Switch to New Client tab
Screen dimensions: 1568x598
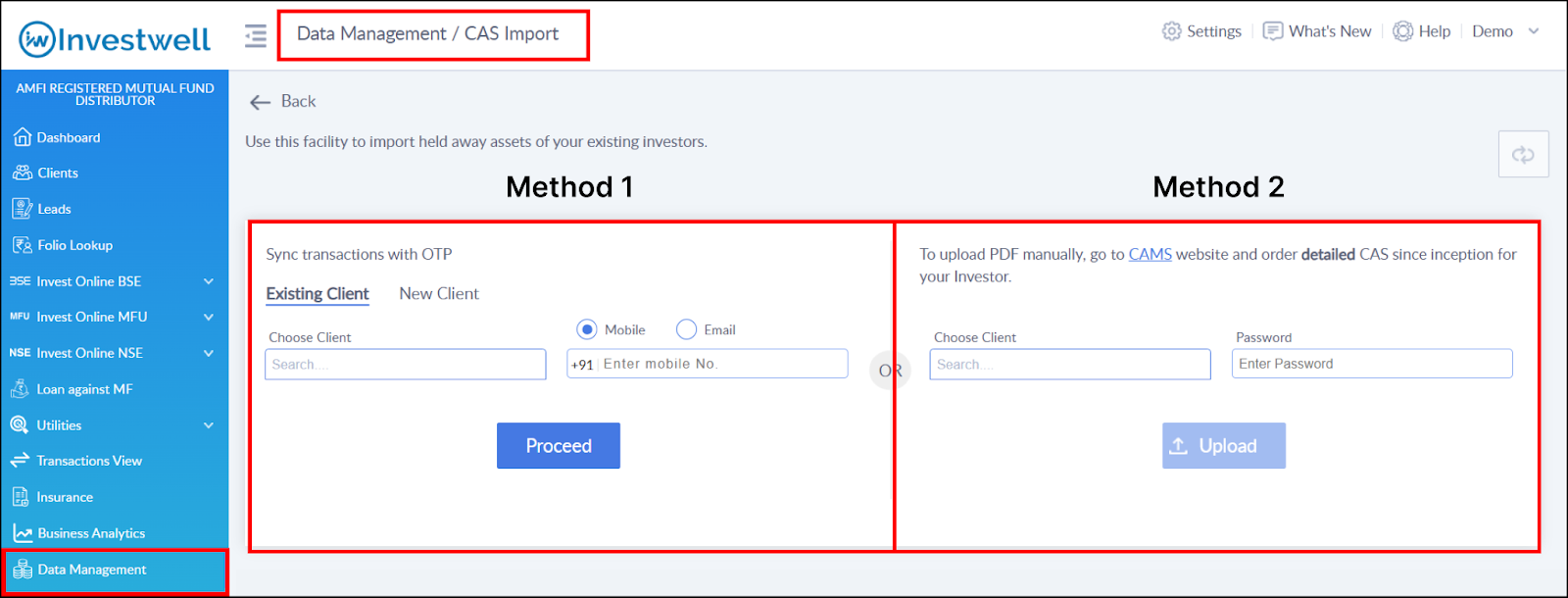tap(439, 294)
